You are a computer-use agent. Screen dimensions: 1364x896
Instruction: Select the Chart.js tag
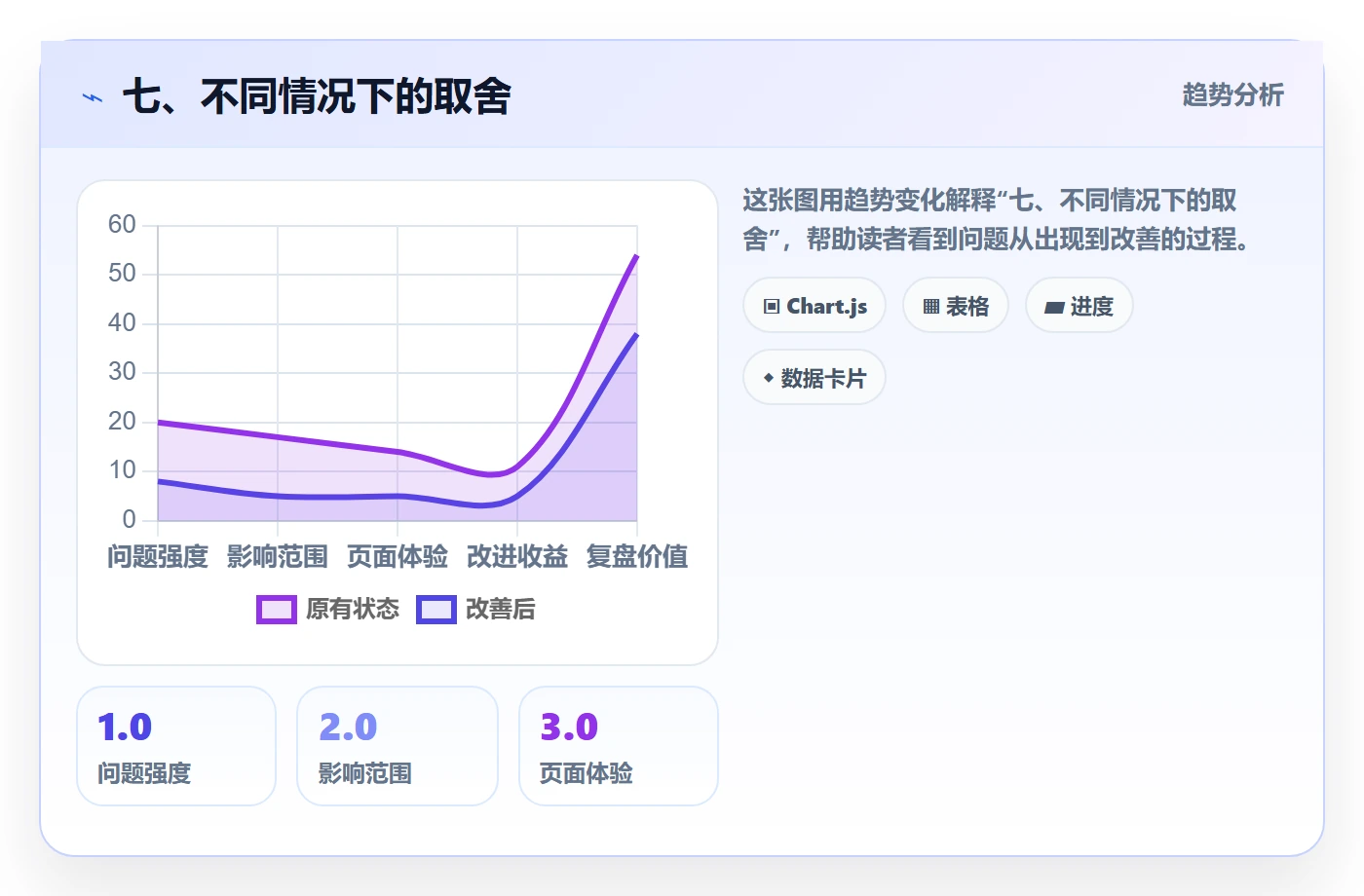pyautogui.click(x=815, y=306)
